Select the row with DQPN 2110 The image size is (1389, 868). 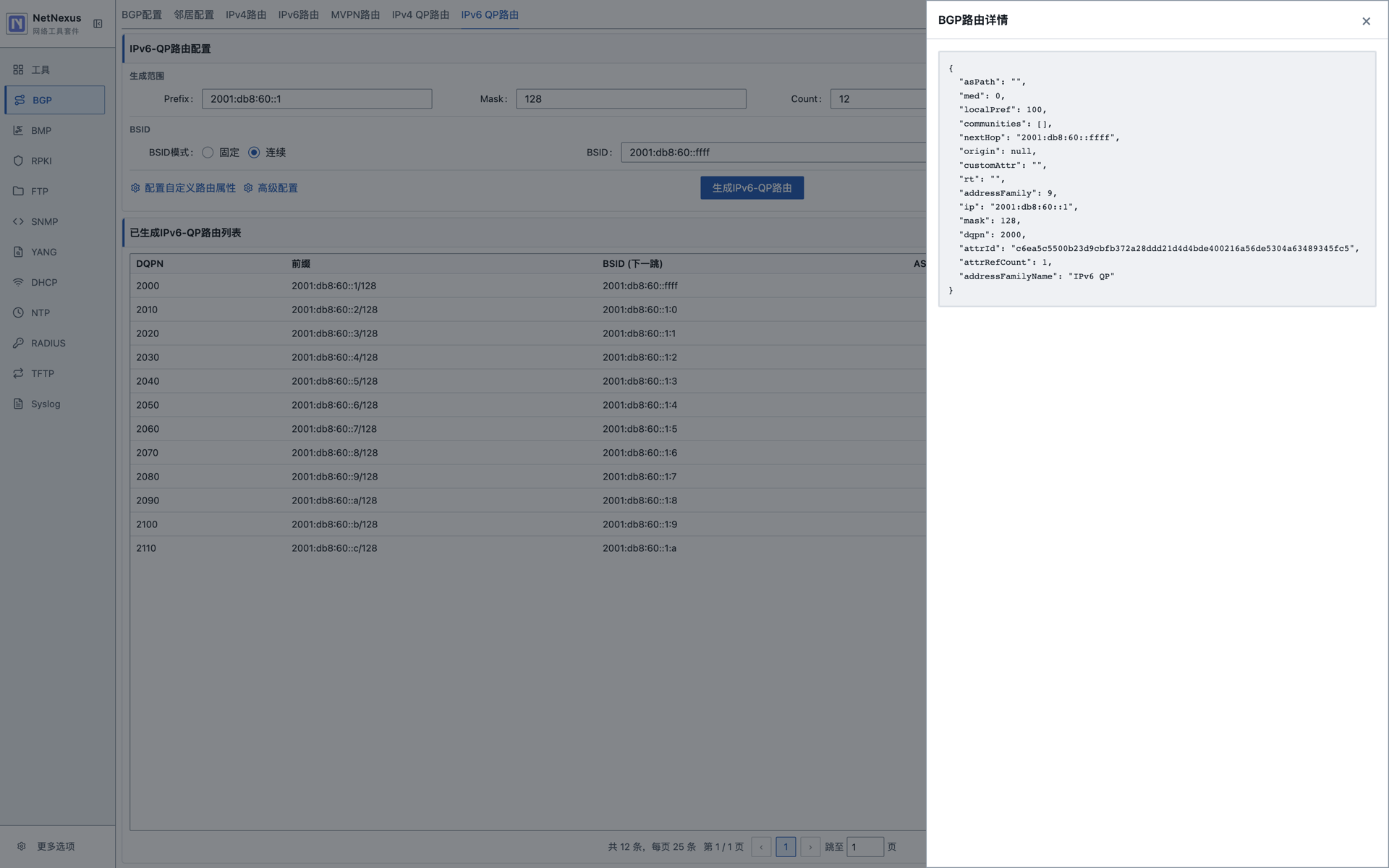click(528, 548)
